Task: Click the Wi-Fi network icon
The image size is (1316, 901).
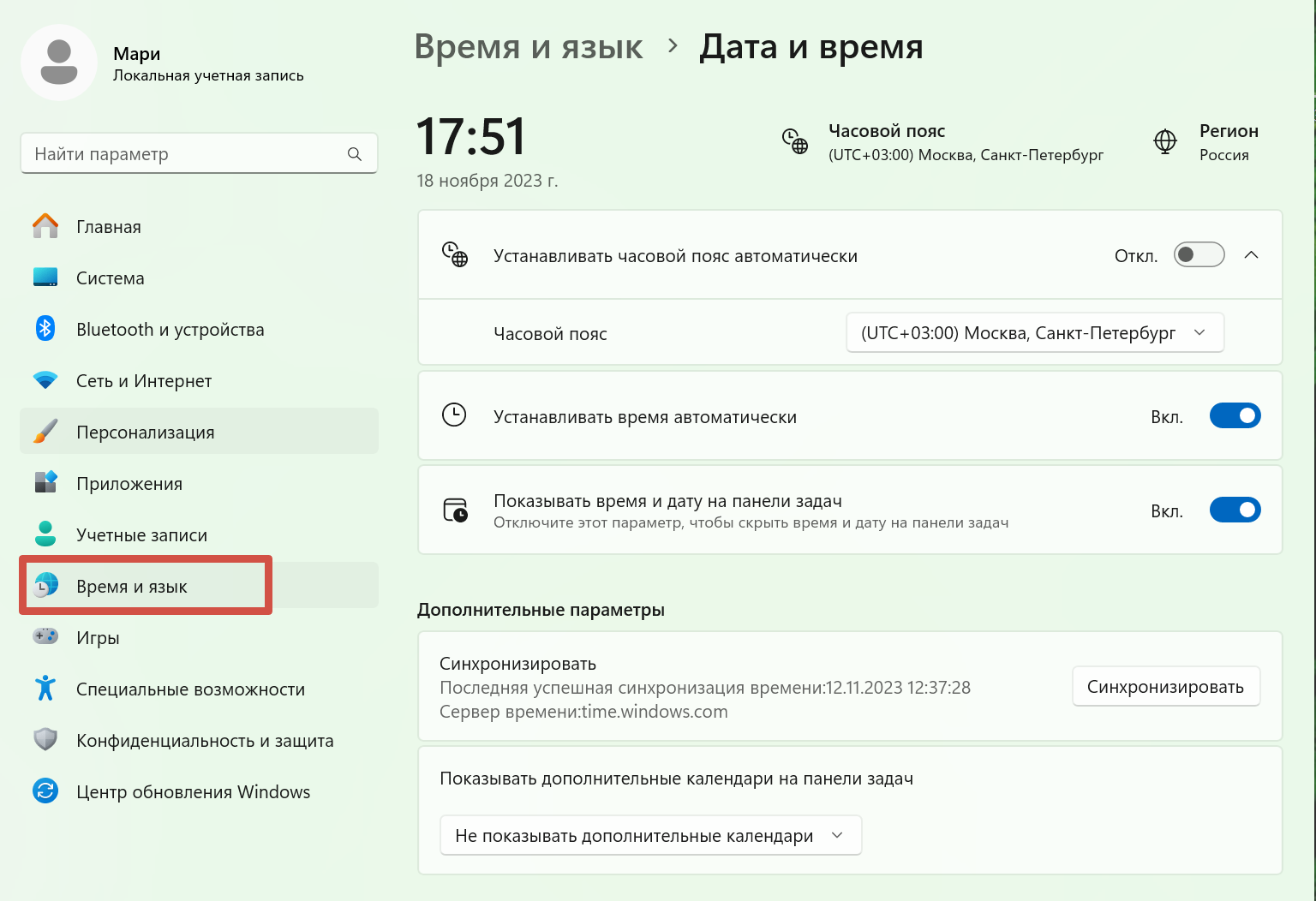Action: (x=45, y=380)
